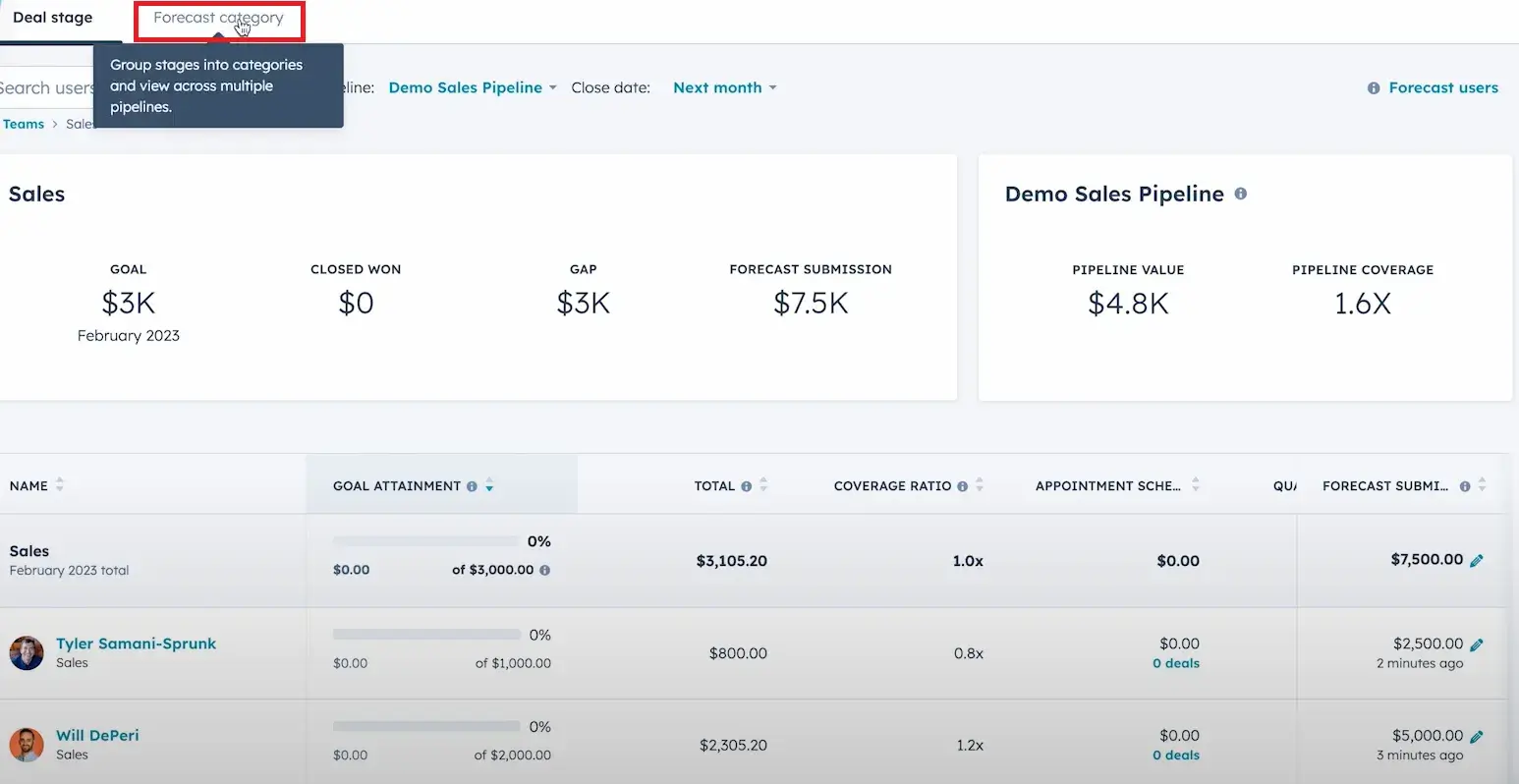This screenshot has height=784, width=1519.
Task: Click info icon beside of $3,000.00 goal
Action: coord(545,570)
